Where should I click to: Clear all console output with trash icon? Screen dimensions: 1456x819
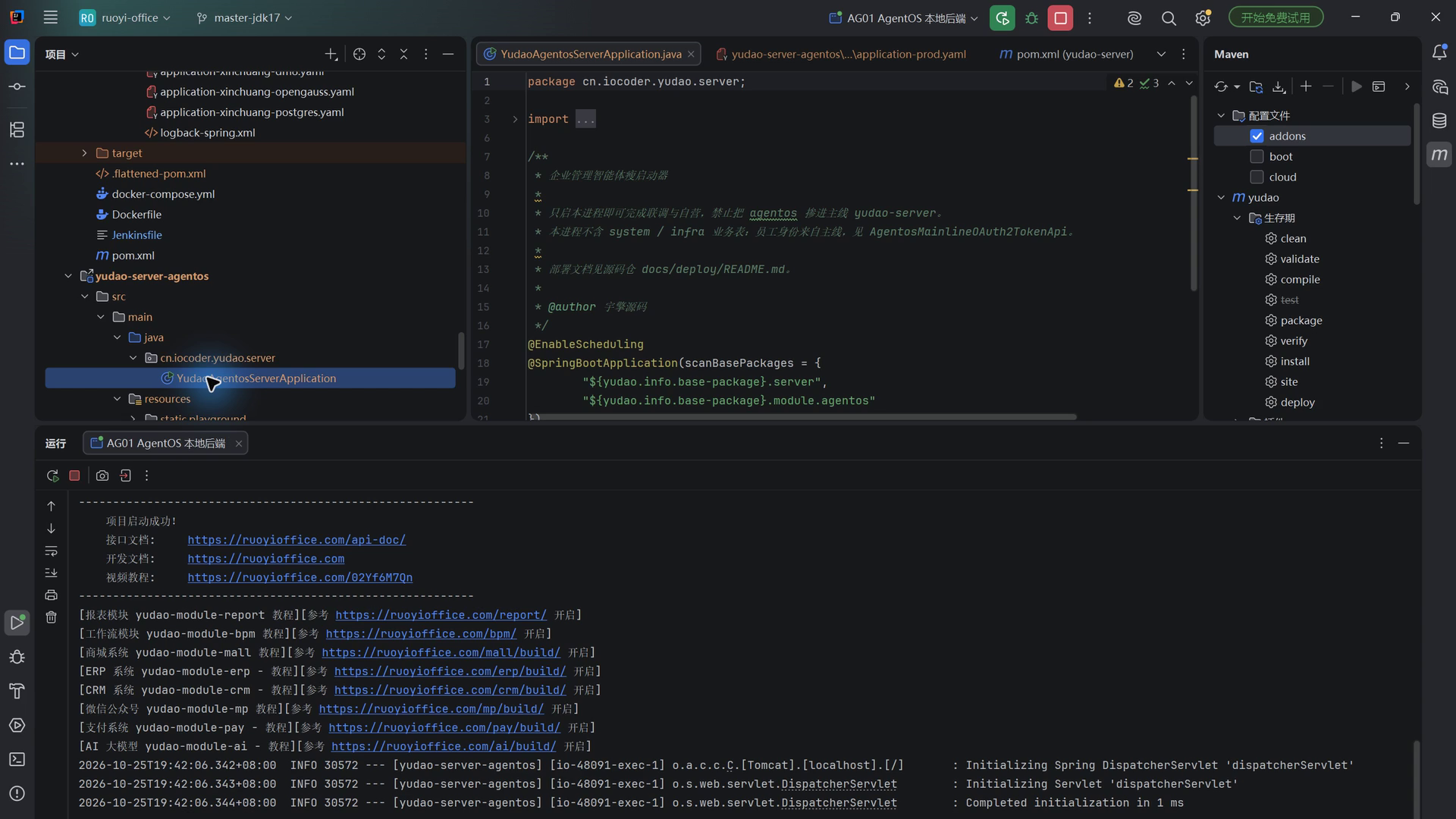[x=51, y=617]
